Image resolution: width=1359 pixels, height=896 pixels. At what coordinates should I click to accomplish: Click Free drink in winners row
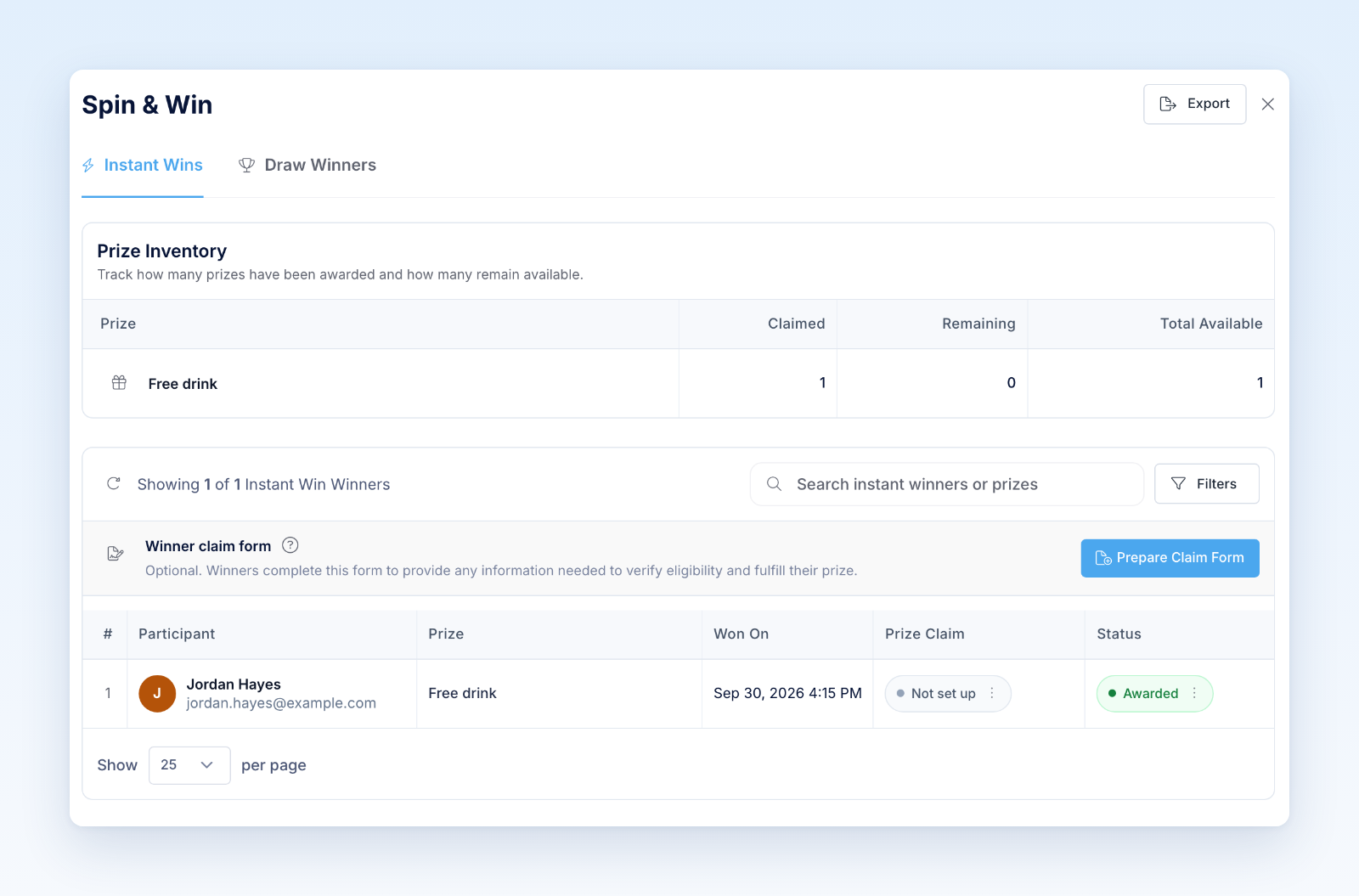tap(462, 693)
